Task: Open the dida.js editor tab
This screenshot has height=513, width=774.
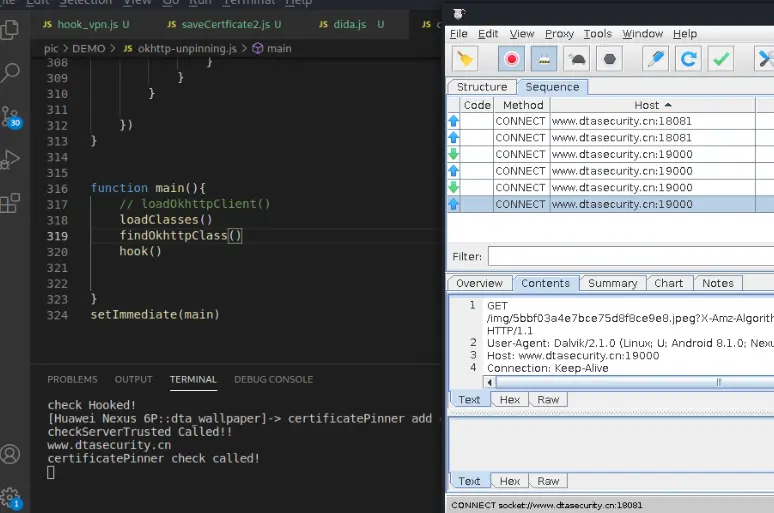Action: tap(351, 24)
